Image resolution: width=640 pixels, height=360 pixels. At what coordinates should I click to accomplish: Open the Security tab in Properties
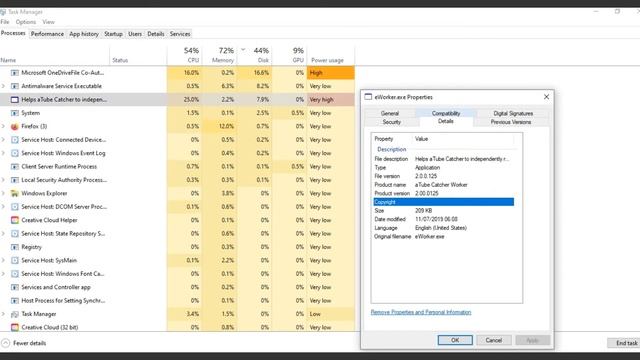[x=391, y=122]
